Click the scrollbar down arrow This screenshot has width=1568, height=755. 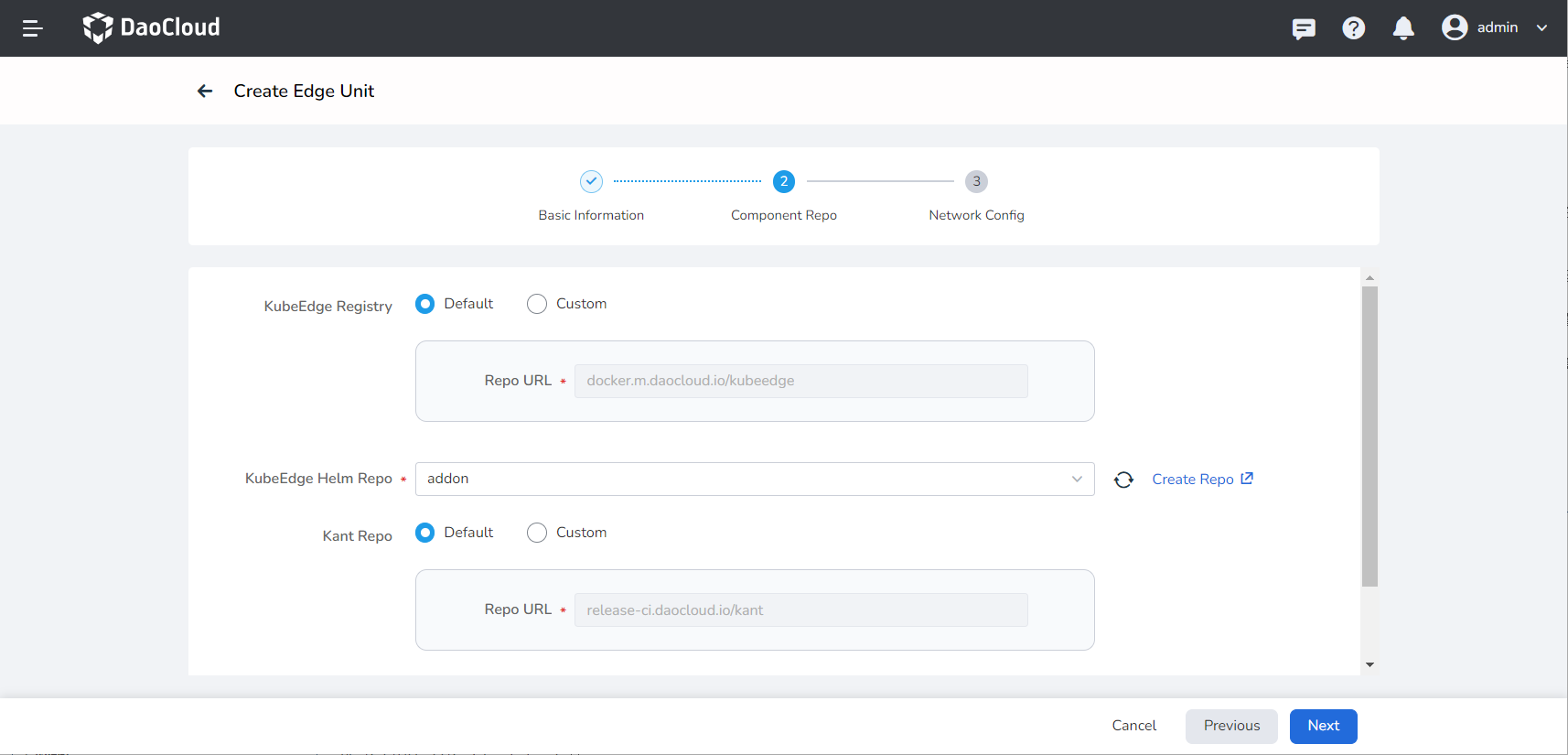[1369, 665]
